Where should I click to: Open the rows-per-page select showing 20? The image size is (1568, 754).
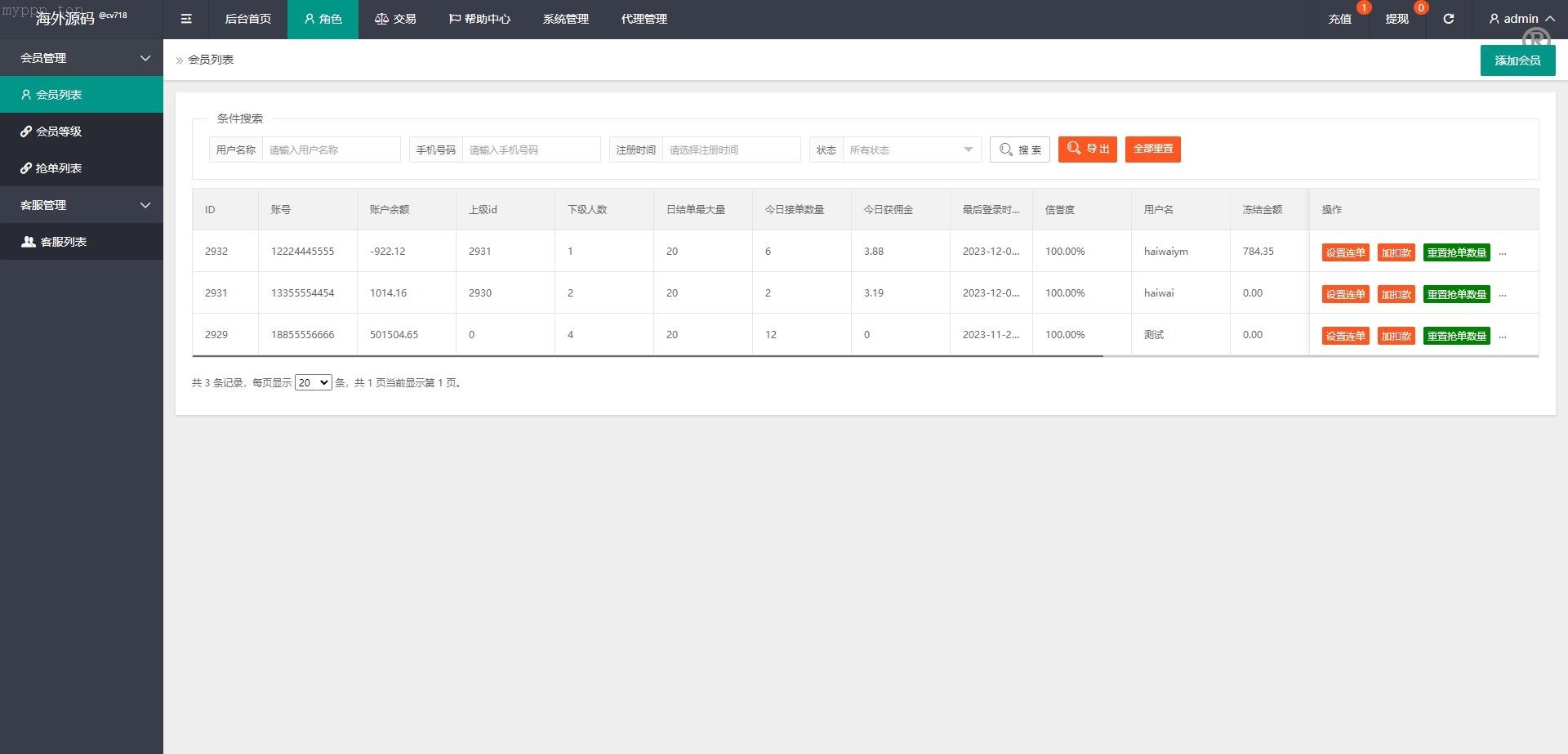tap(313, 382)
